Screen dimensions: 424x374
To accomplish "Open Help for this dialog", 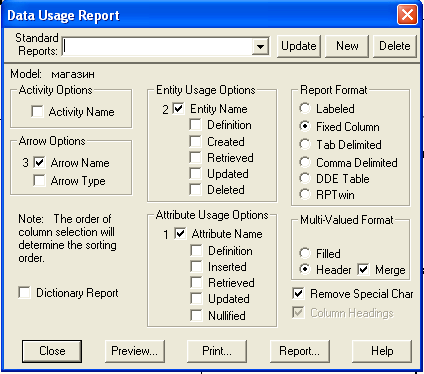I will (382, 351).
